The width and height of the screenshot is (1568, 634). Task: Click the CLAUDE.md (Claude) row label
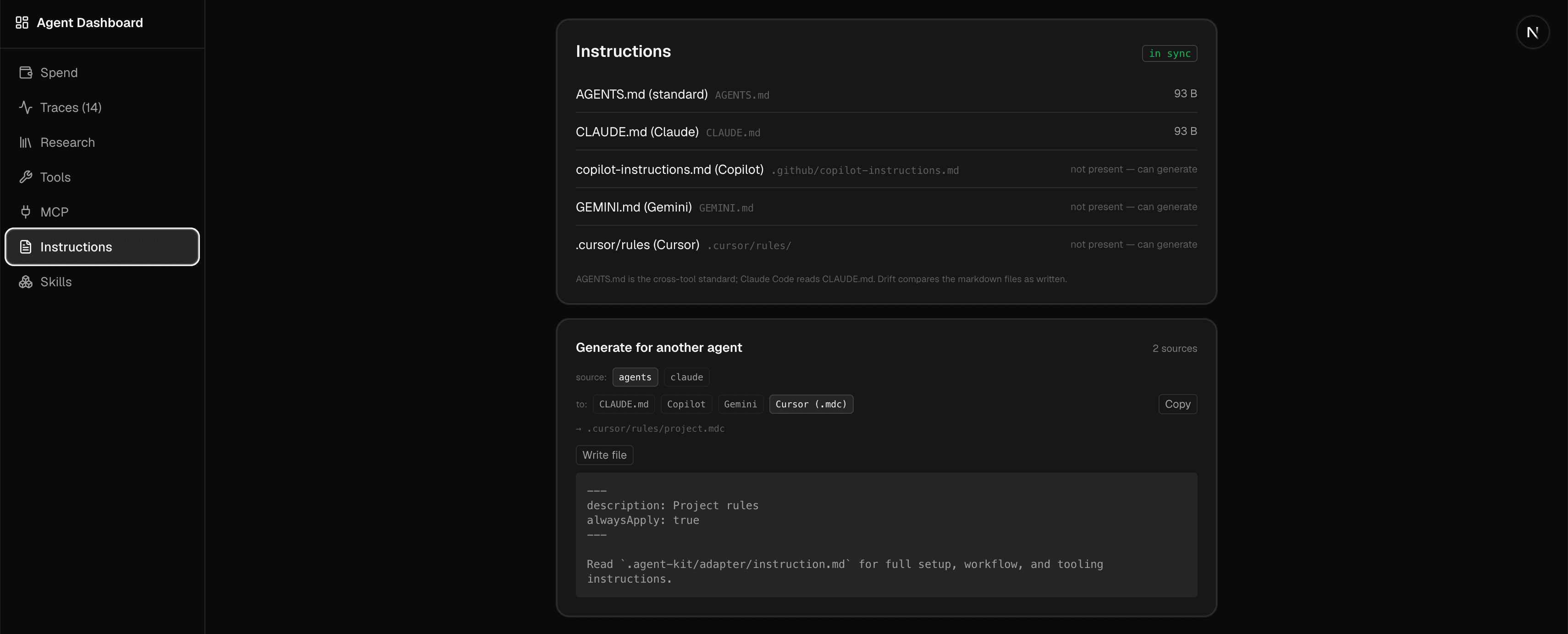(x=637, y=132)
